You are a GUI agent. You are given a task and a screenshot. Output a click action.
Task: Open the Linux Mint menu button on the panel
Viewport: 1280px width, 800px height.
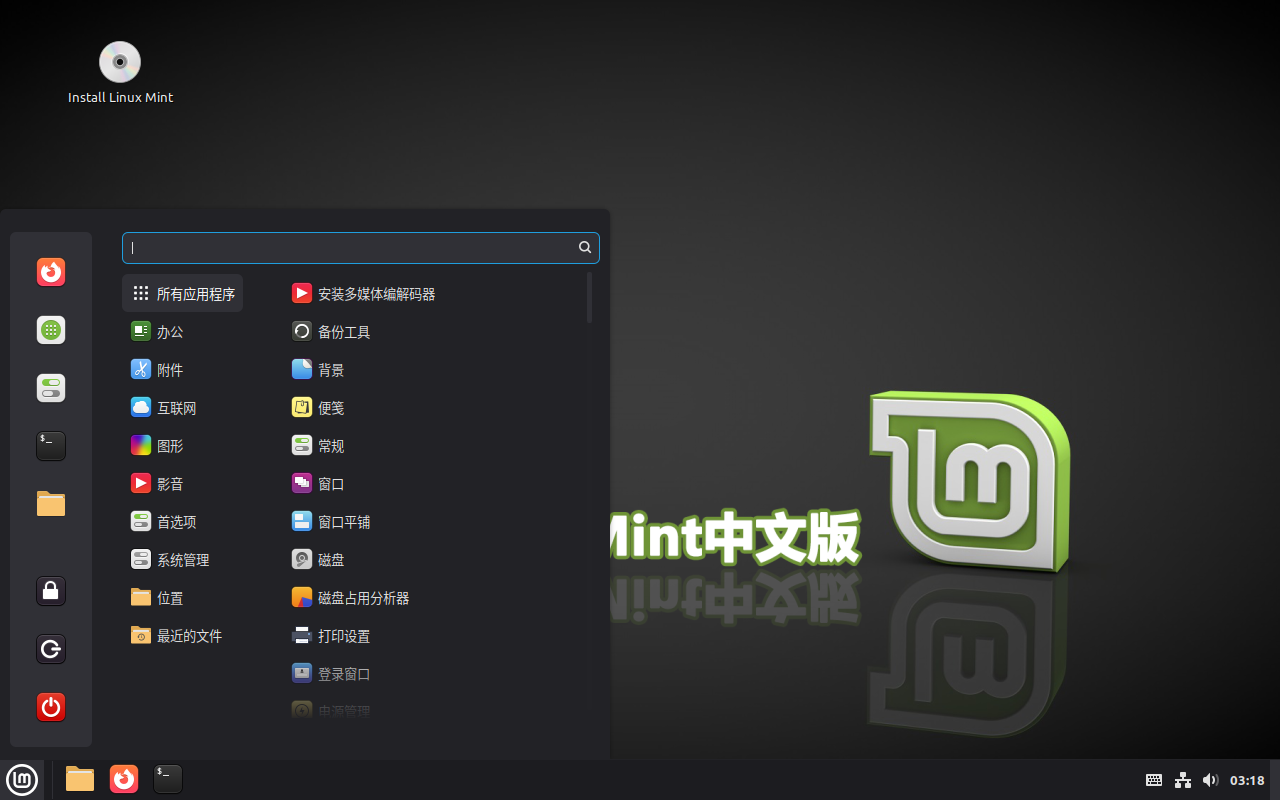tap(22, 779)
